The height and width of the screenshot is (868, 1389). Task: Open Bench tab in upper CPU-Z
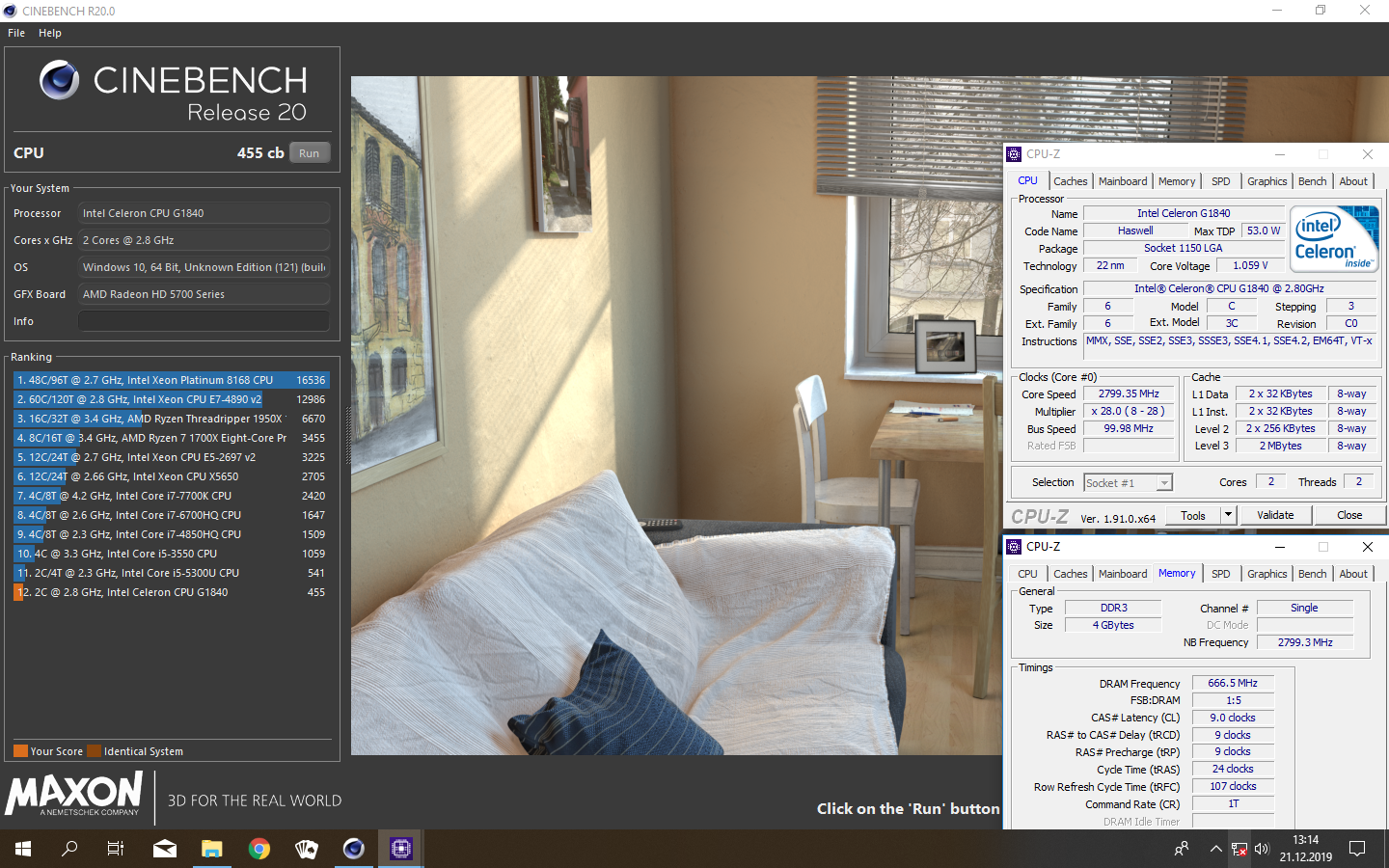pyautogui.click(x=1312, y=181)
